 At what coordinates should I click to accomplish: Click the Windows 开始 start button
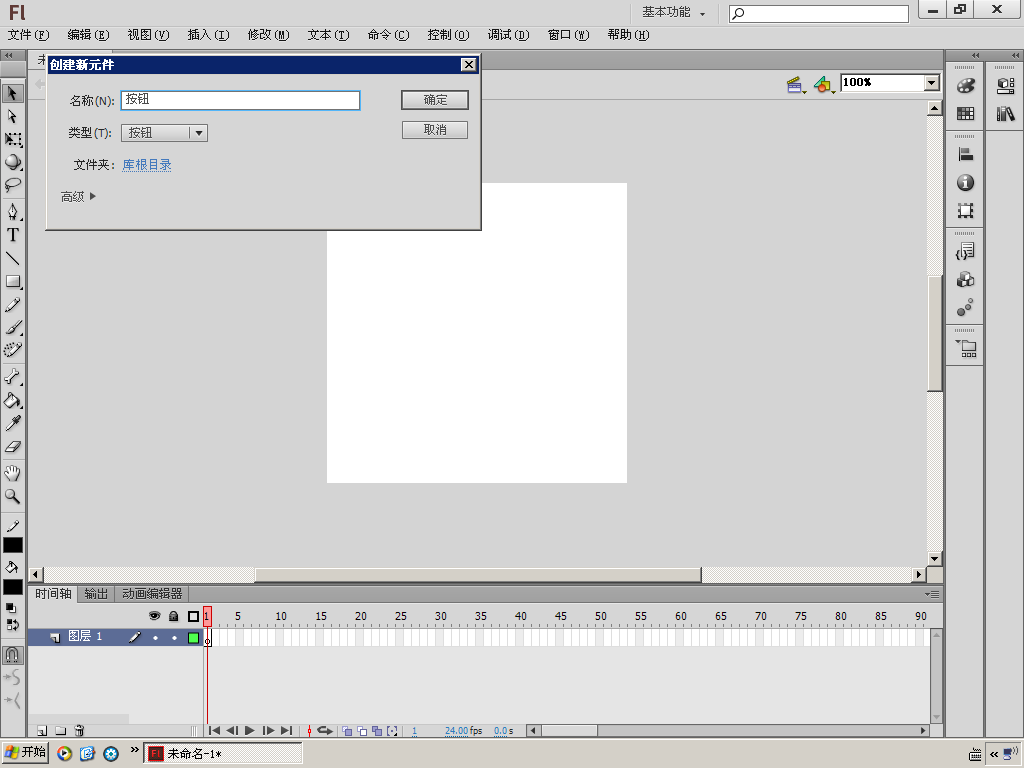click(25, 753)
